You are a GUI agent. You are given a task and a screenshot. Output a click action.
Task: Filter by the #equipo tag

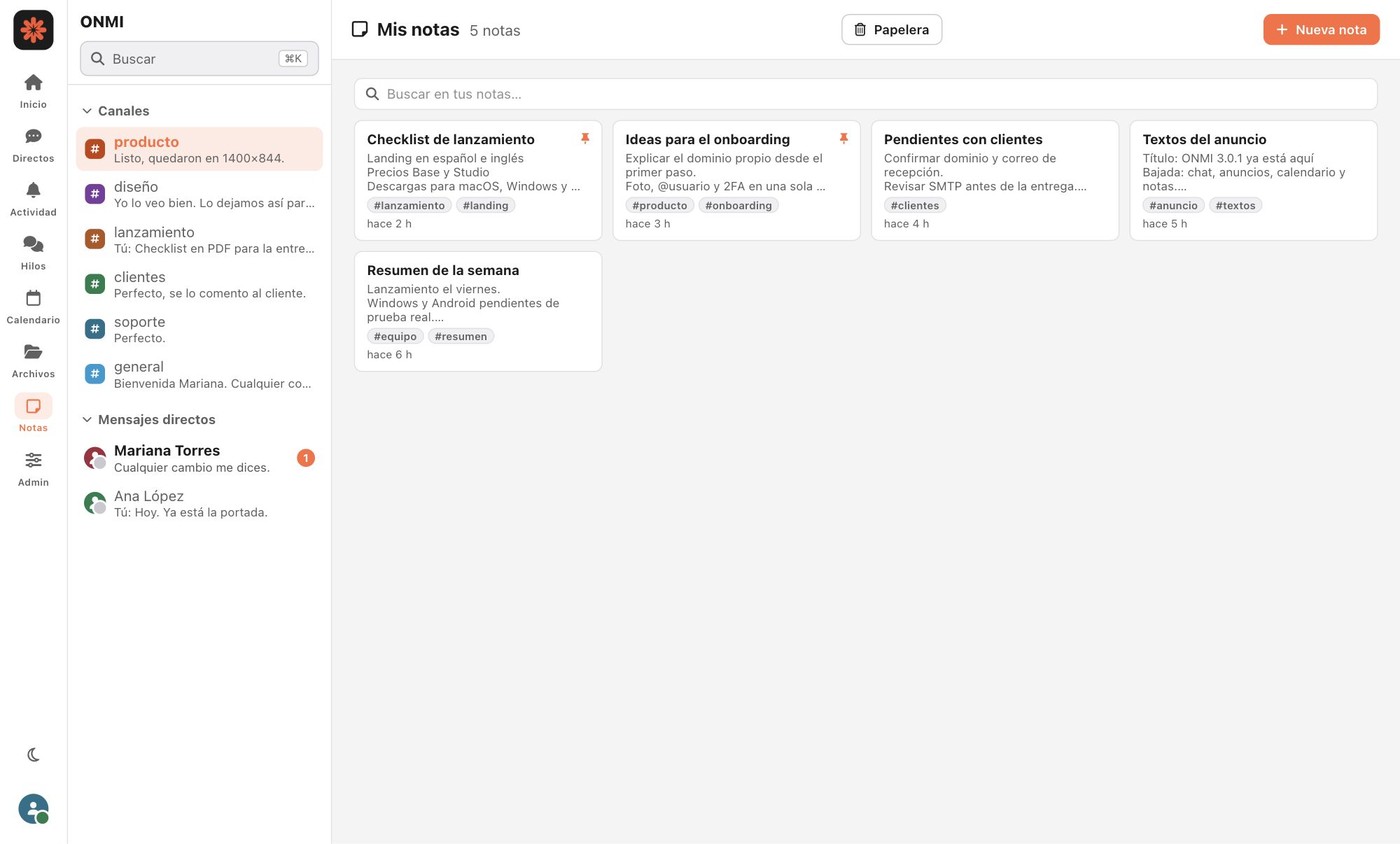395,336
